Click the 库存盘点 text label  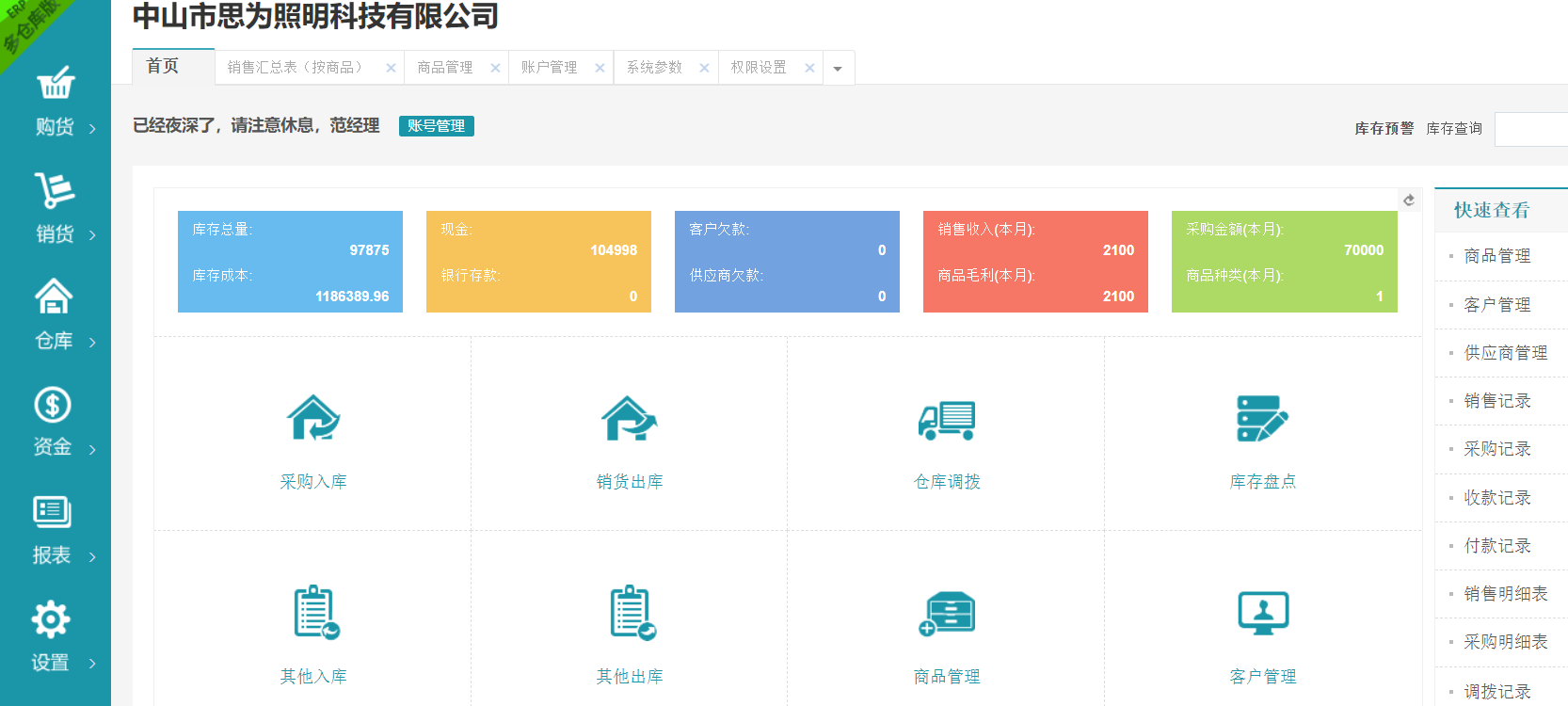(1263, 482)
